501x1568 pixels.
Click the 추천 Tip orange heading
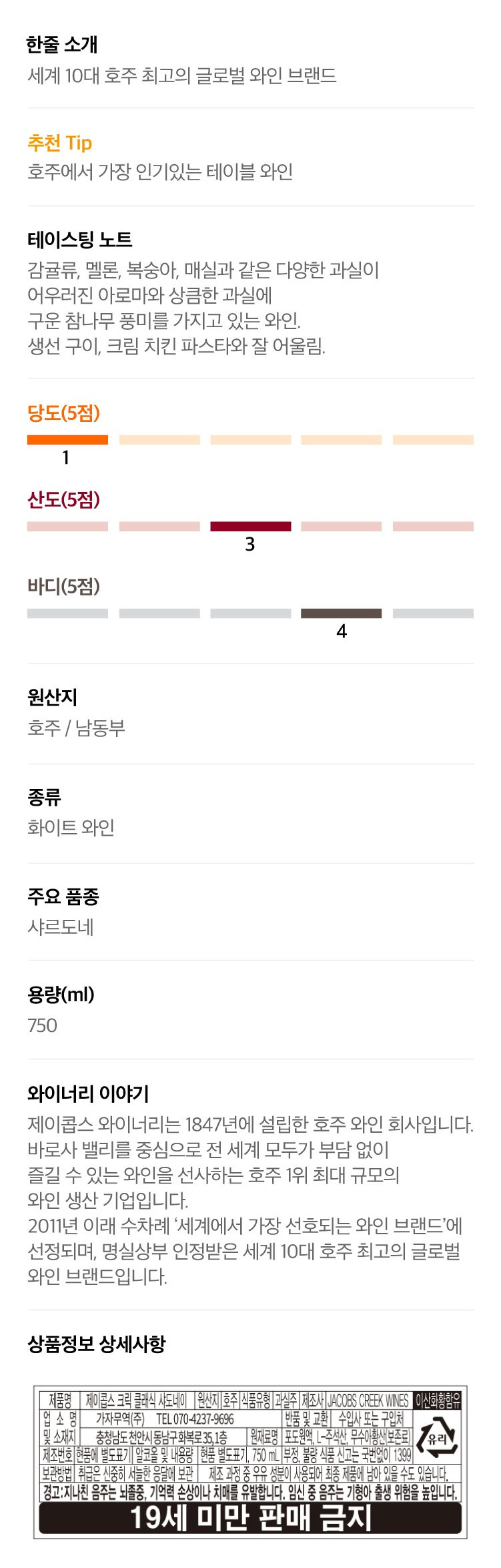pos(59,142)
